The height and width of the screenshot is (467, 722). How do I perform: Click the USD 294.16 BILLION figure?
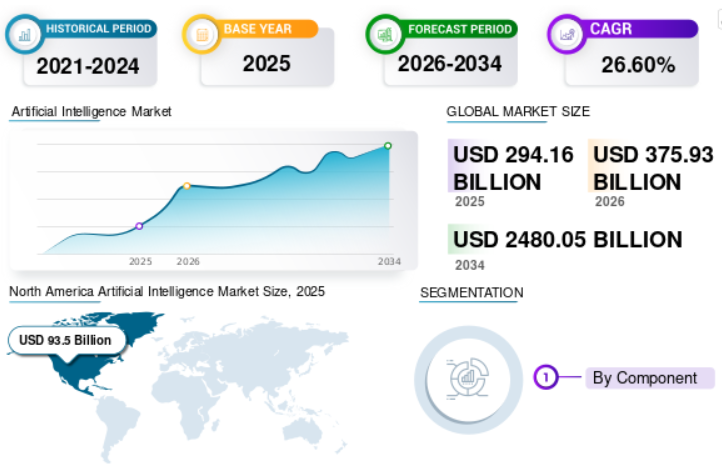pyautogui.click(x=513, y=168)
